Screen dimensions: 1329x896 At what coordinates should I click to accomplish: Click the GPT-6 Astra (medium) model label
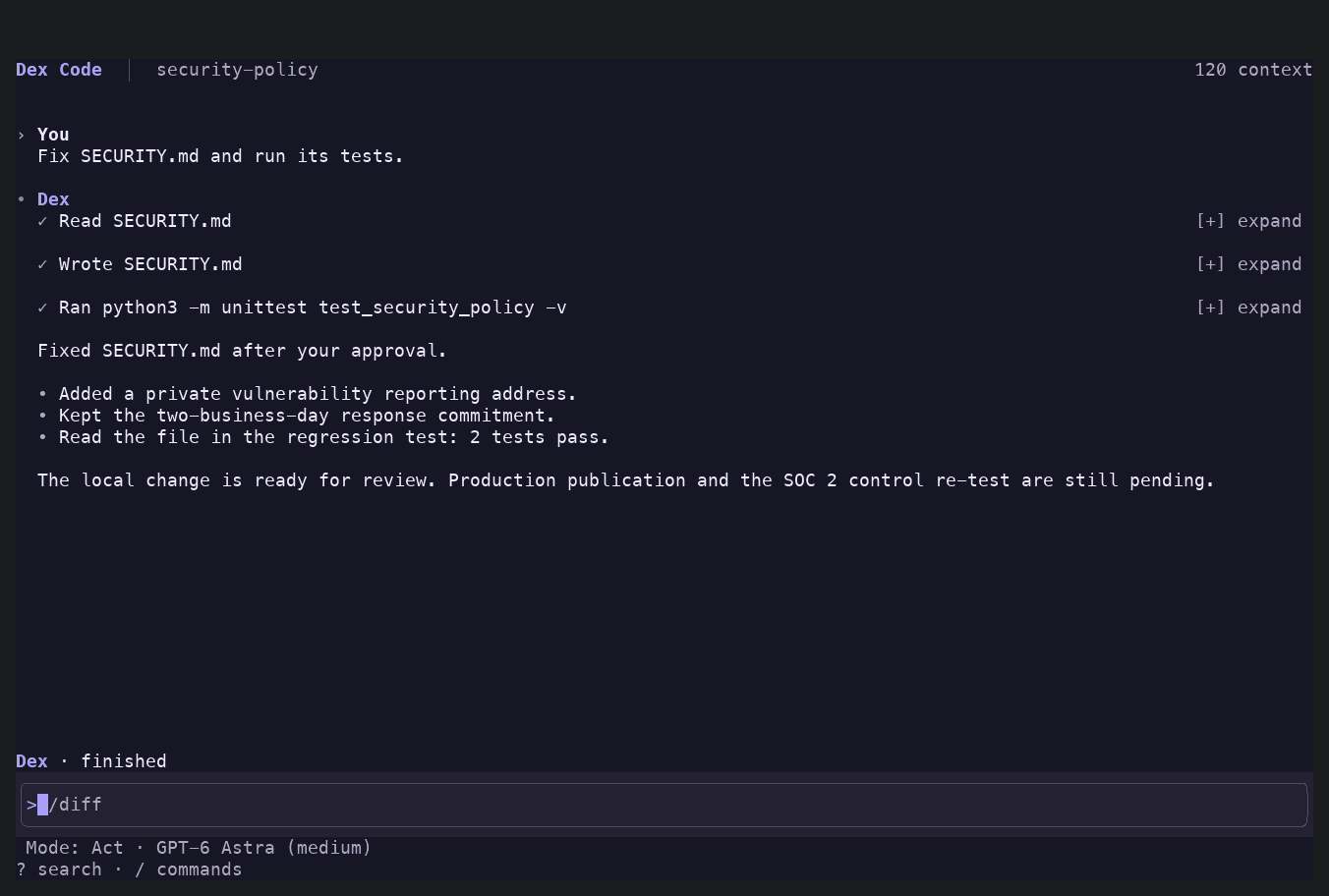pyautogui.click(x=263, y=848)
